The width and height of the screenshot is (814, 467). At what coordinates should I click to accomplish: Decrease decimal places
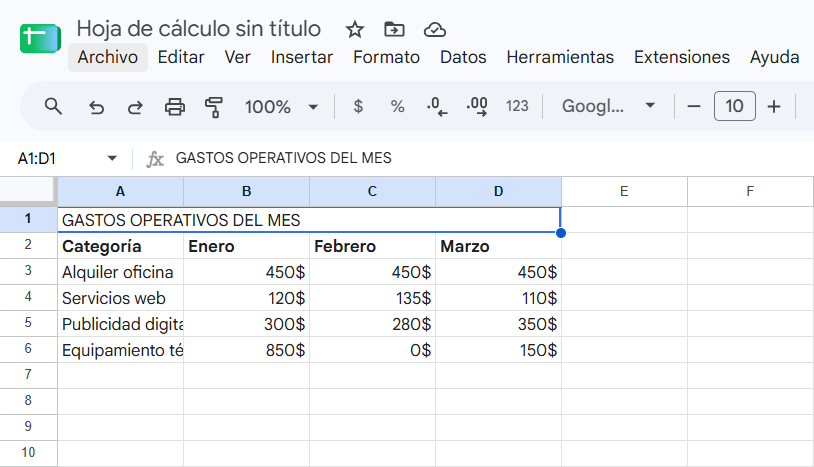coord(437,106)
